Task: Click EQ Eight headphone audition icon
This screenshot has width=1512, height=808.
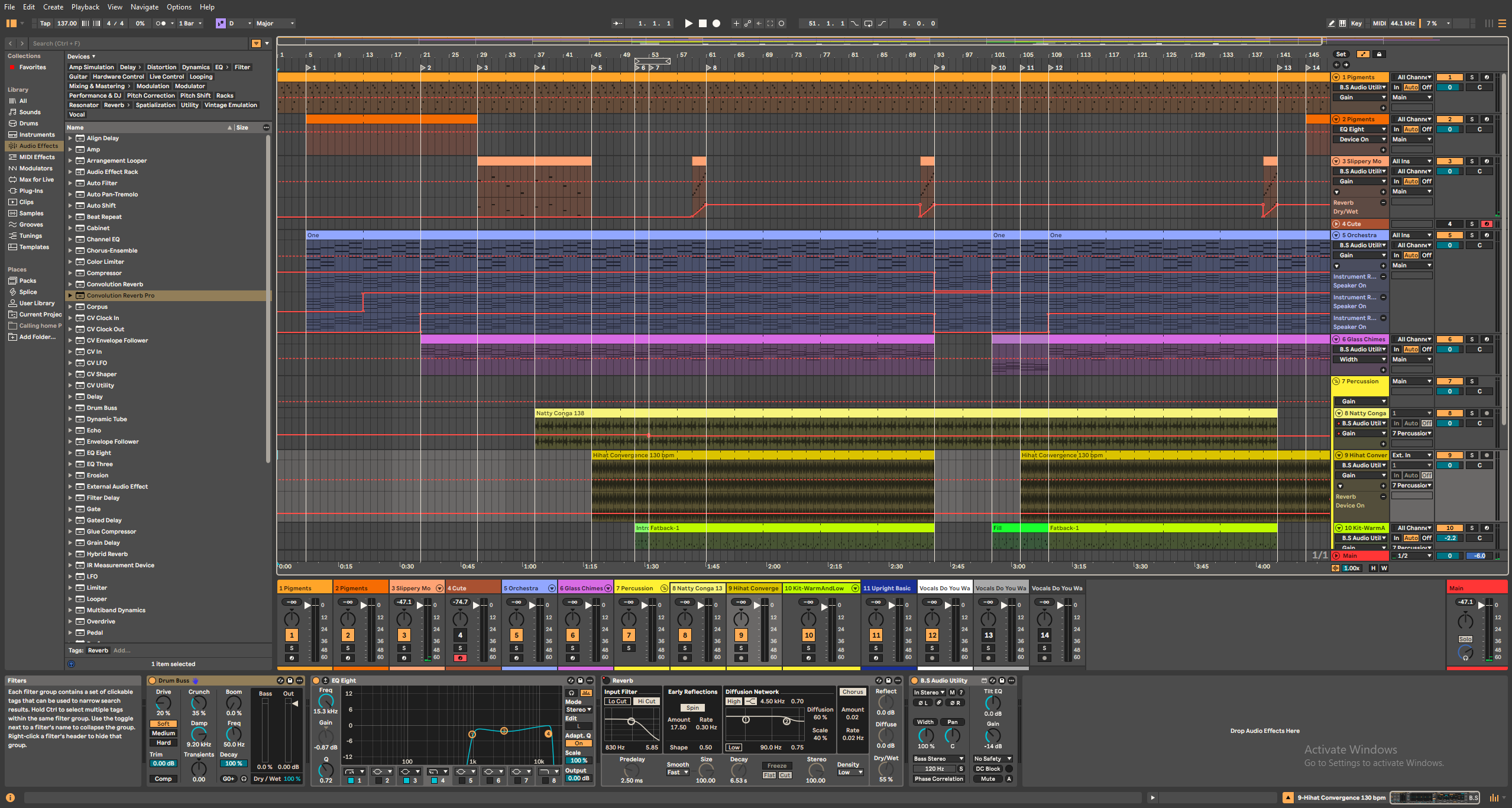Action: pos(571,693)
